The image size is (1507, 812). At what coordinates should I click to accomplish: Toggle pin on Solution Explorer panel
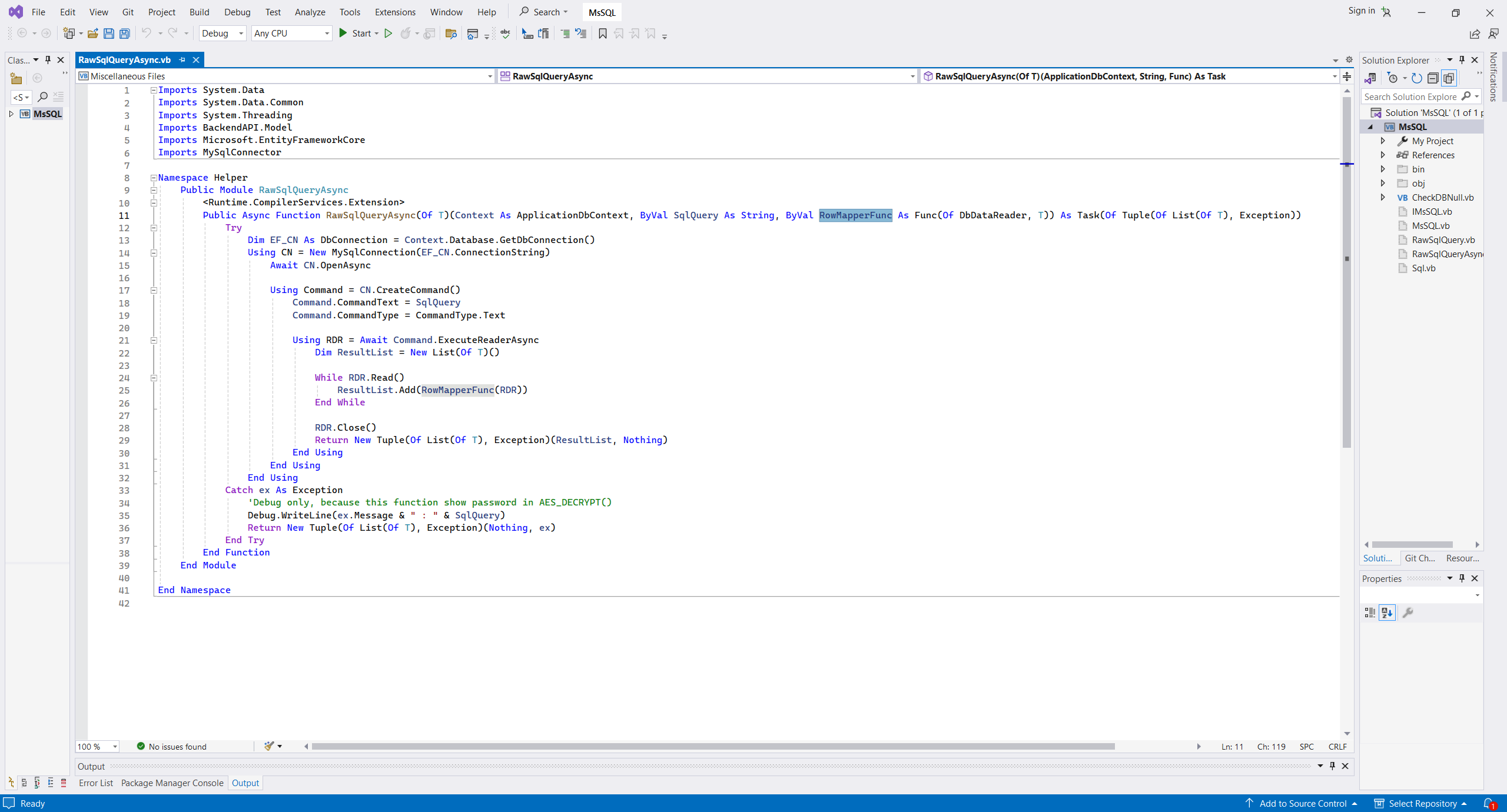pyautogui.click(x=1462, y=60)
